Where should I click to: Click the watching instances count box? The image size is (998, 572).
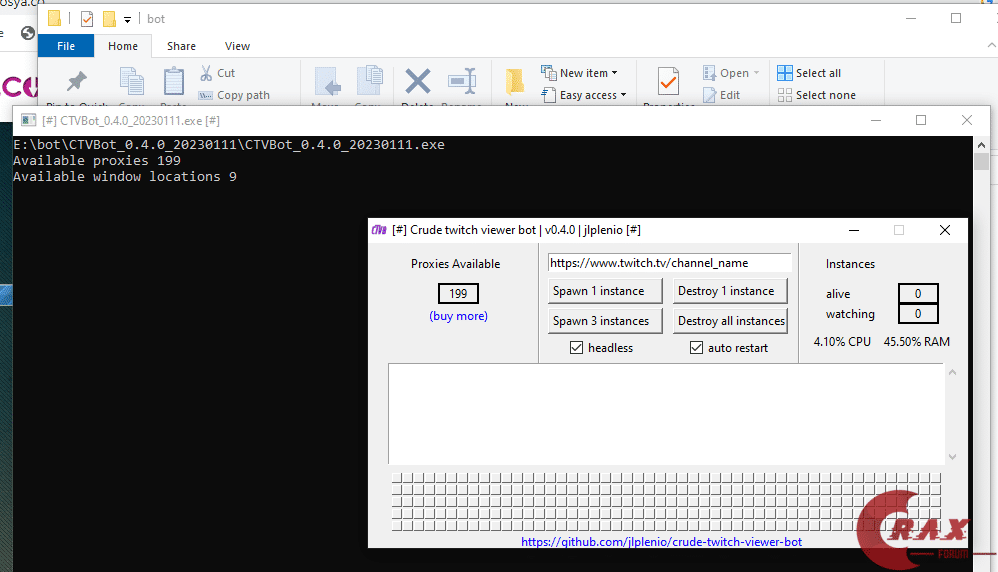[918, 314]
